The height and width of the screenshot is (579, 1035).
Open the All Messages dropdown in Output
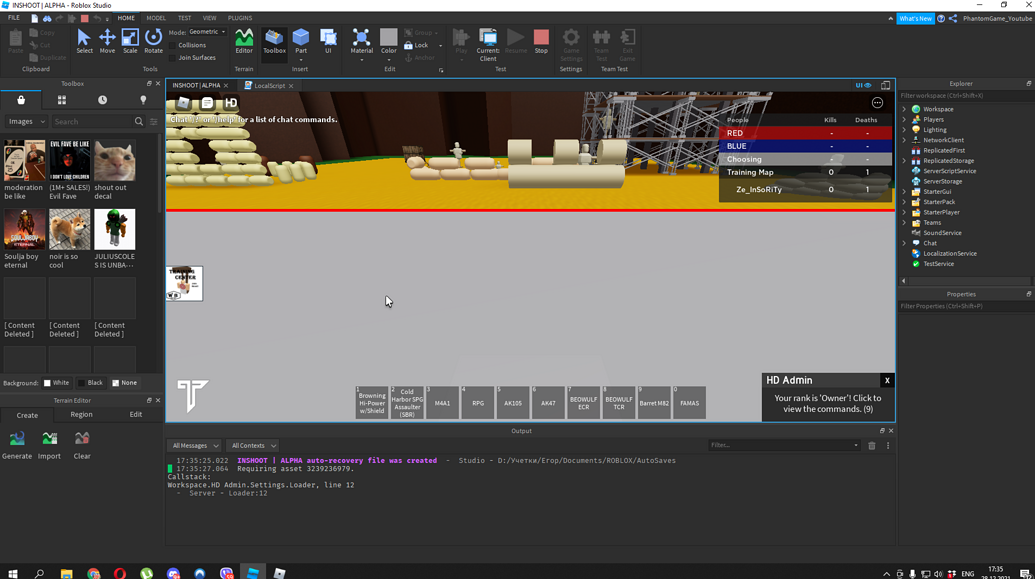194,445
